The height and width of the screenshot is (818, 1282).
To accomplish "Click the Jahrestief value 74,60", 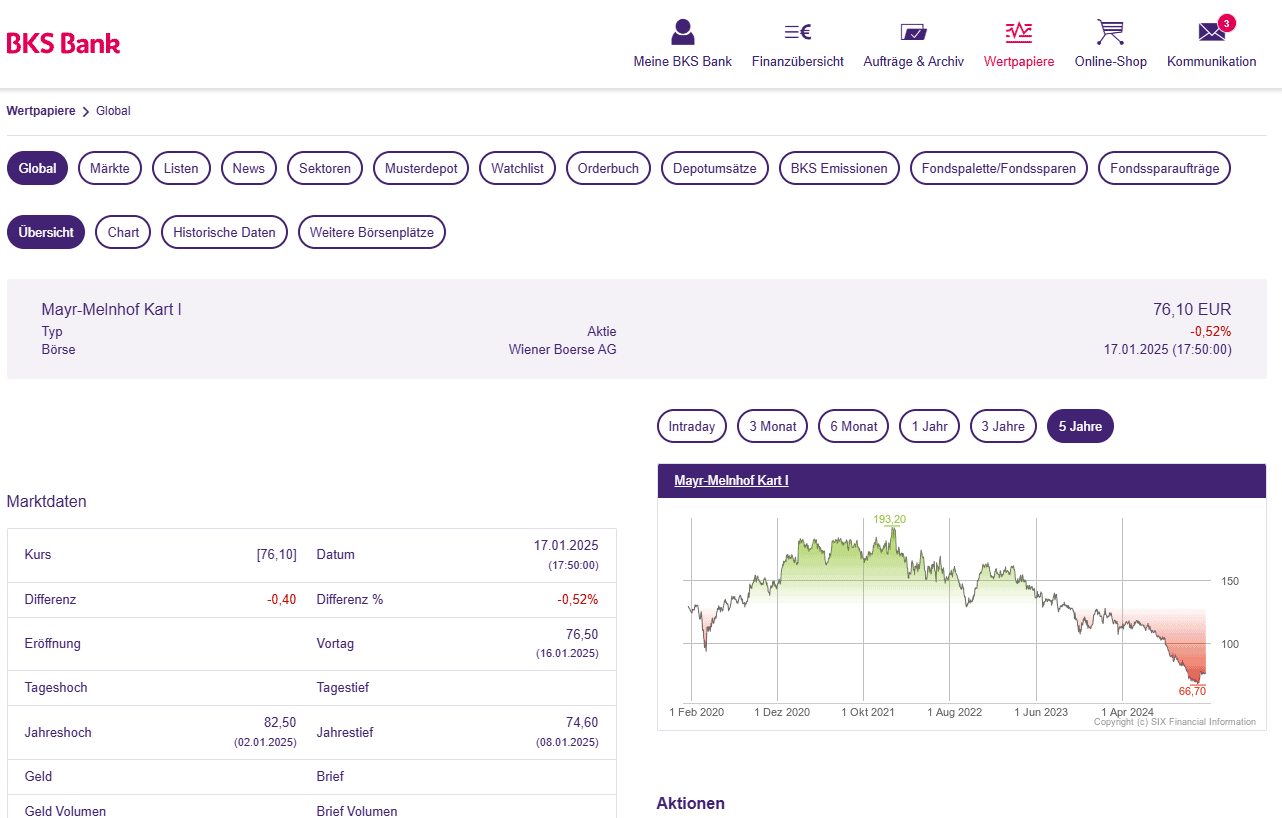I will coord(582,722).
